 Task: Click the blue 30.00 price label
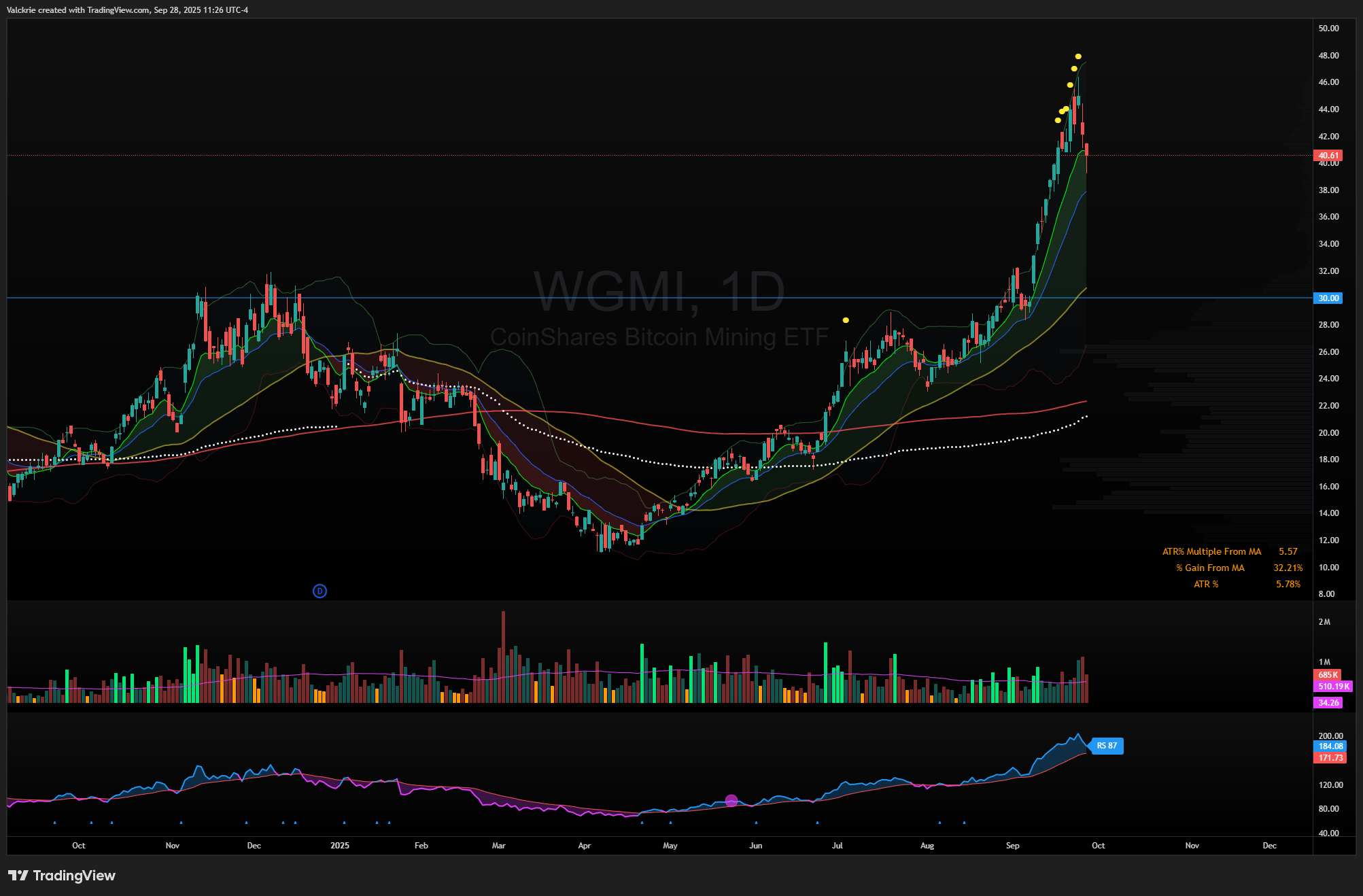(x=1328, y=298)
